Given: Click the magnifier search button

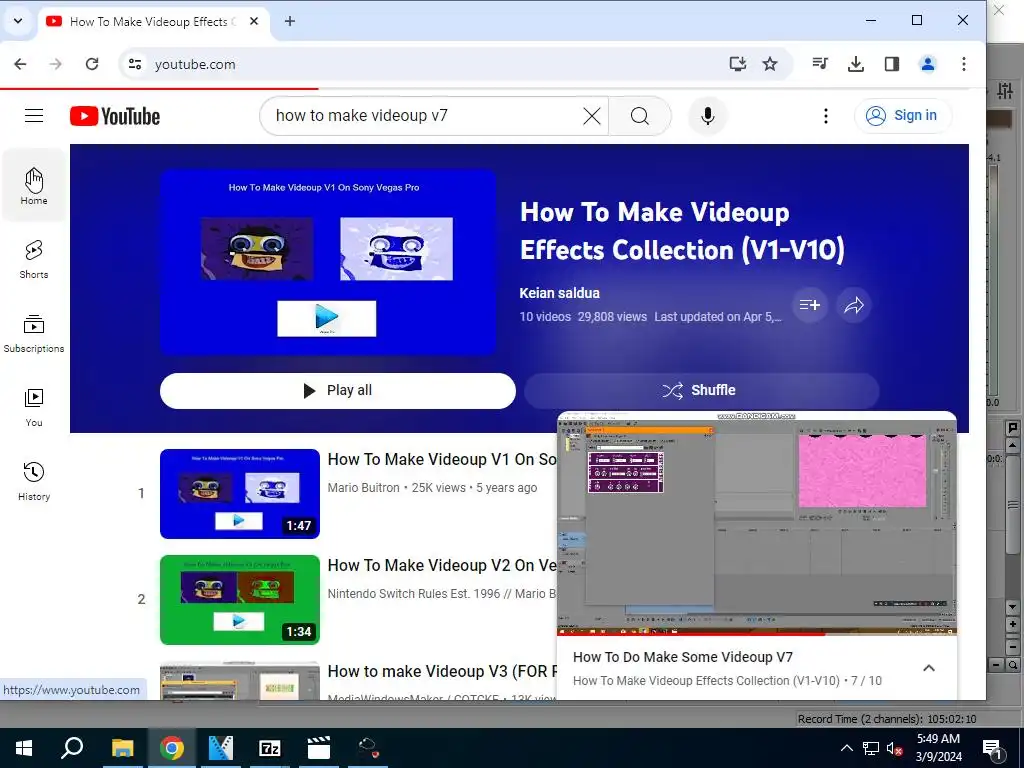Looking at the screenshot, I should coord(640,116).
